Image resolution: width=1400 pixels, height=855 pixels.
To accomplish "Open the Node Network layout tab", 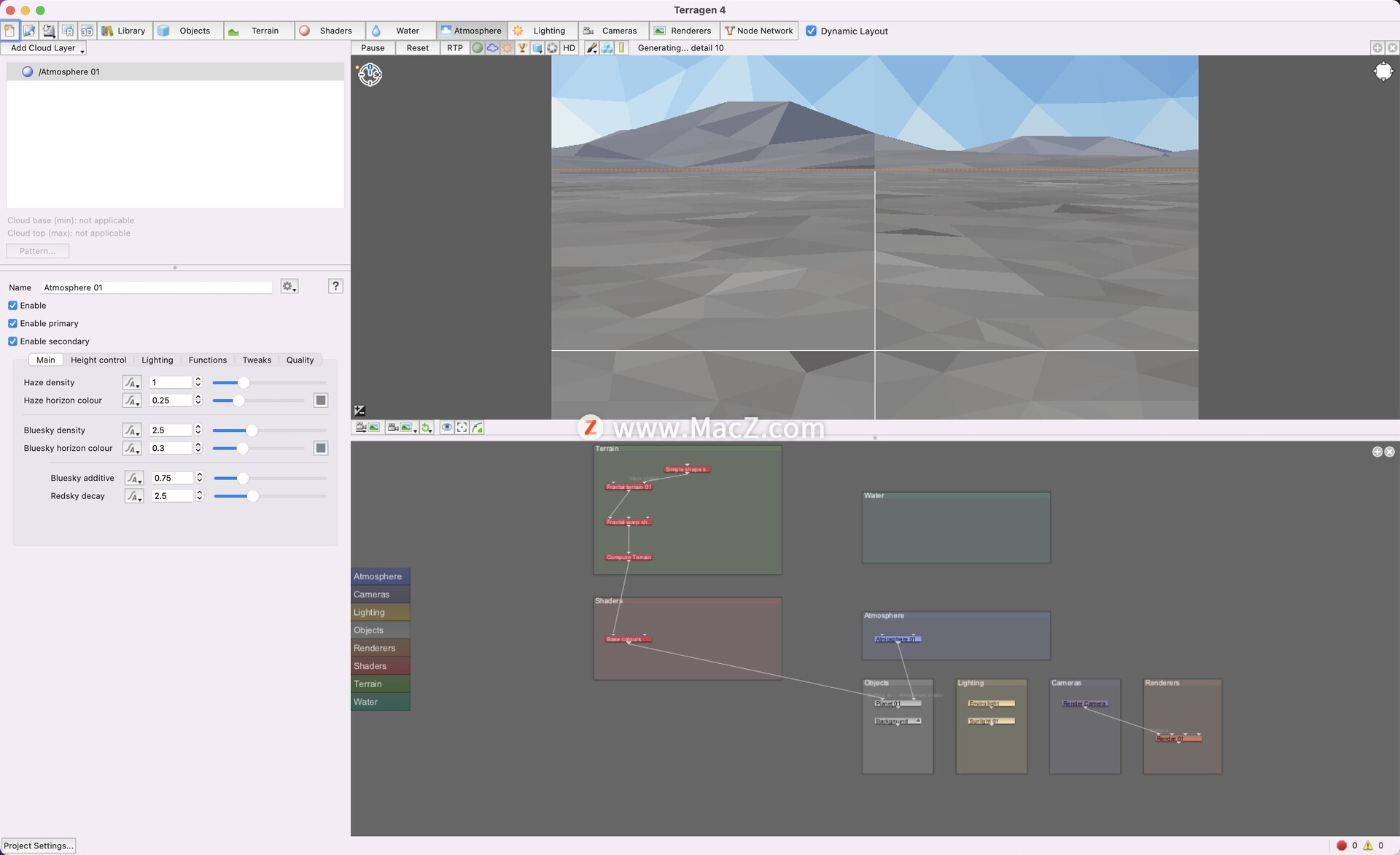I will coord(759,31).
